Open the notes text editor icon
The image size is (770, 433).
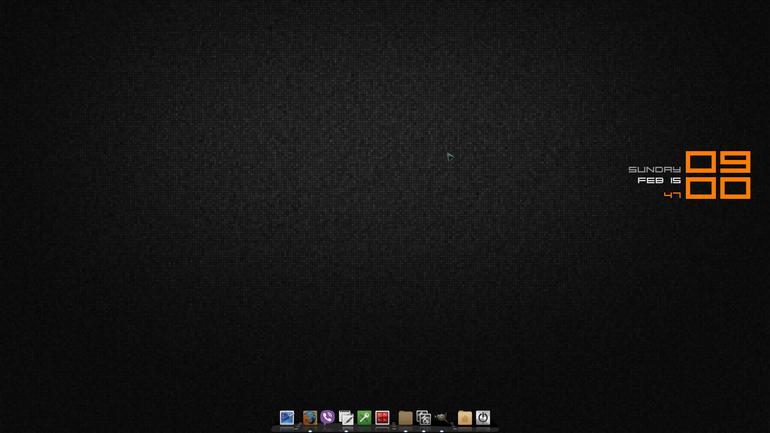(346, 418)
